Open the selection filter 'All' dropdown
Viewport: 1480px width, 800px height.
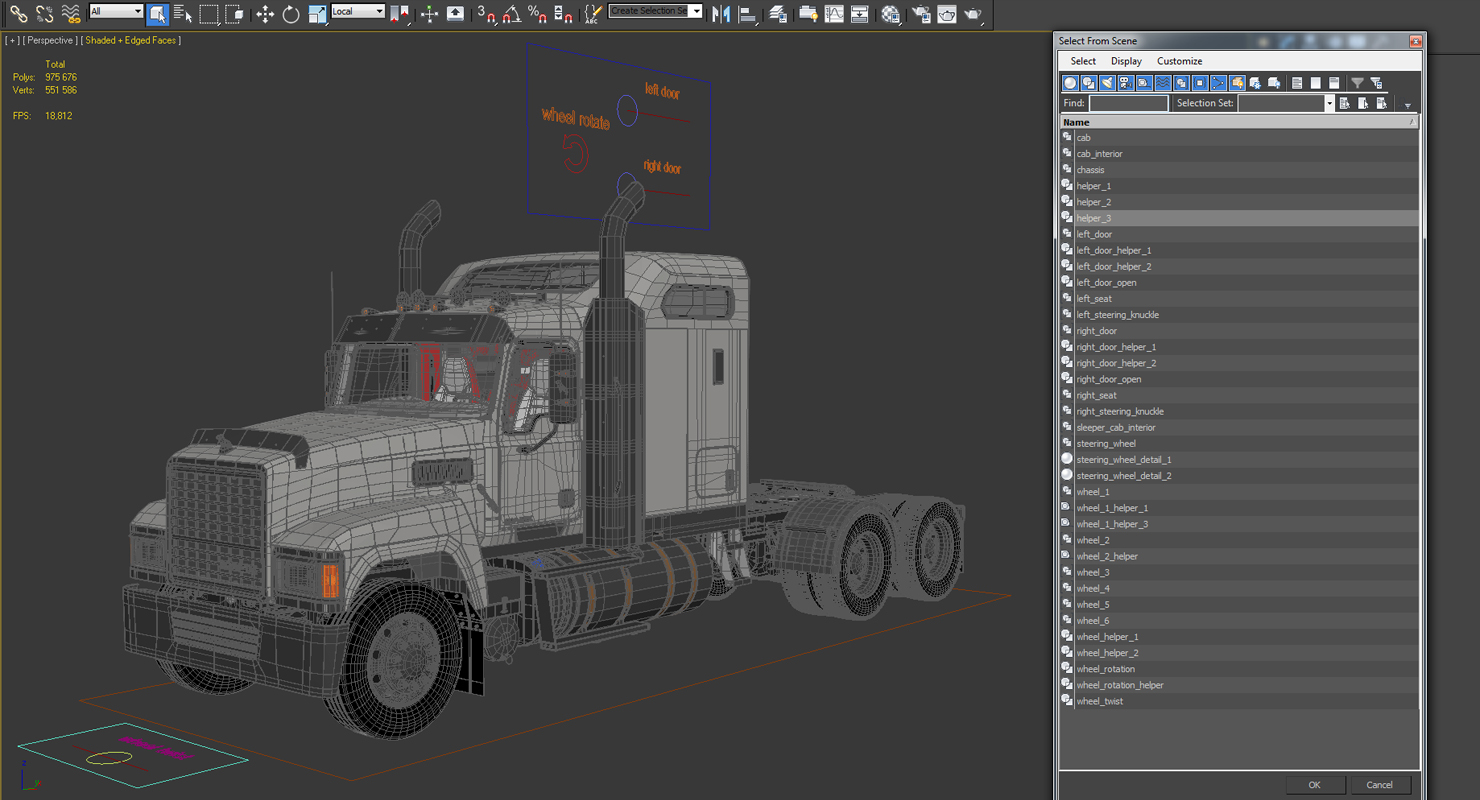click(116, 12)
